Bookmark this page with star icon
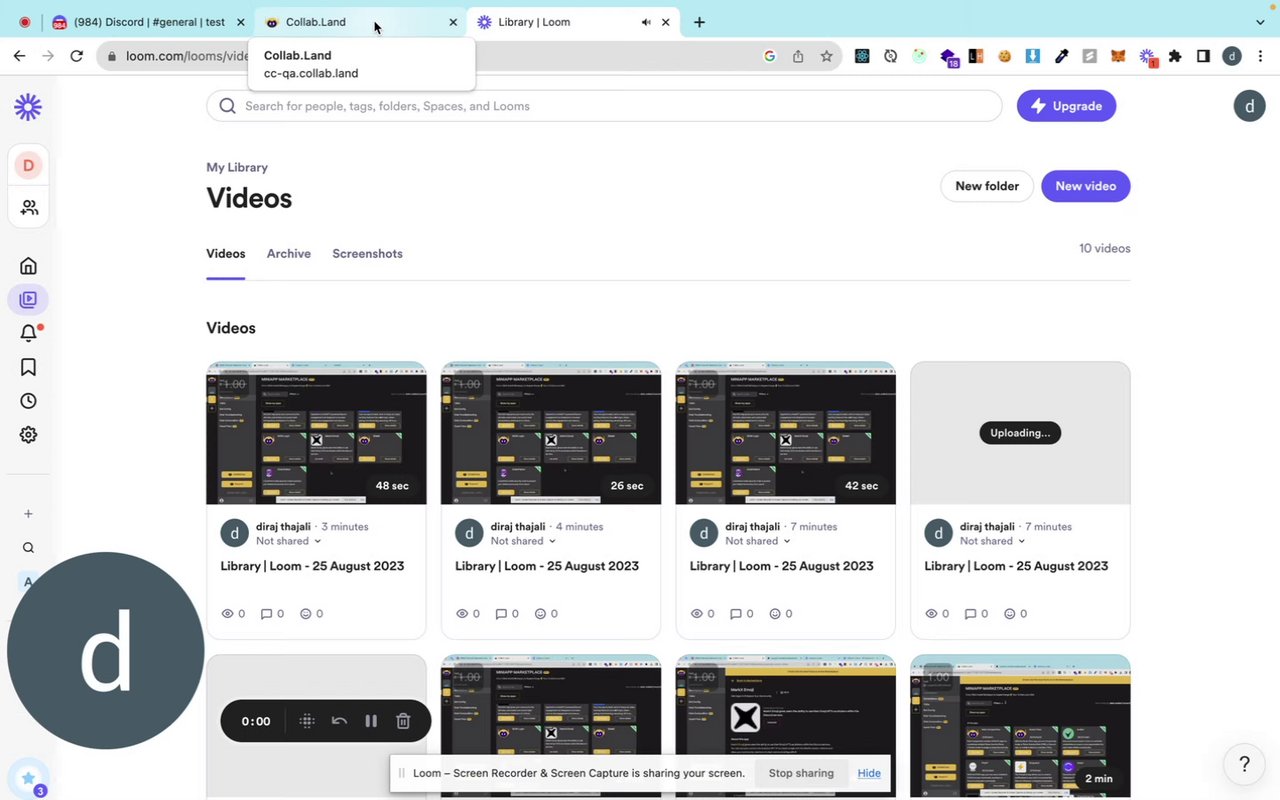The image size is (1280, 800). pos(826,57)
